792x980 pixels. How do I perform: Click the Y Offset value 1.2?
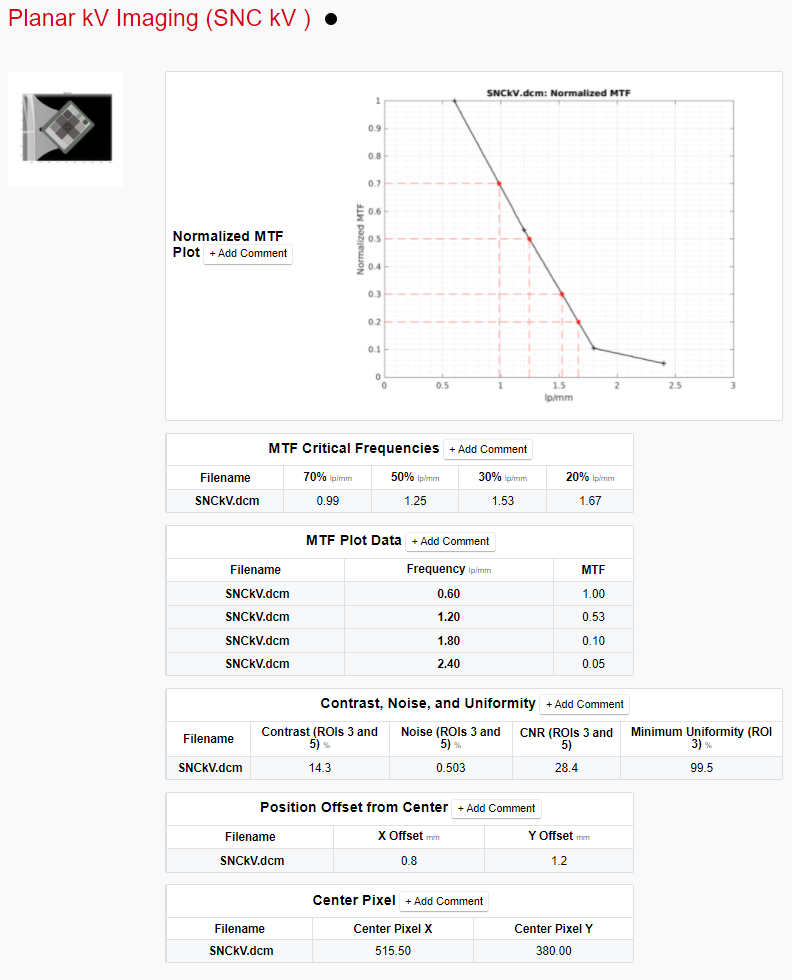pyautogui.click(x=559, y=860)
